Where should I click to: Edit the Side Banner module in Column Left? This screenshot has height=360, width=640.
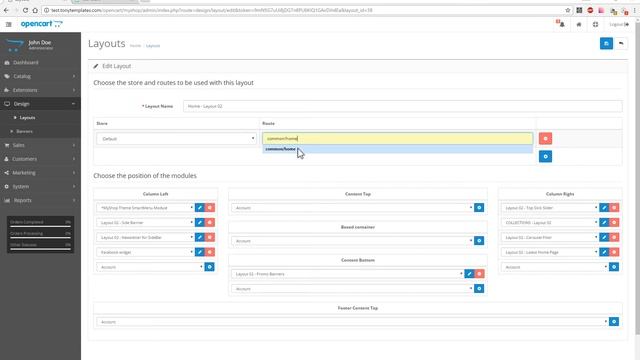(200, 222)
